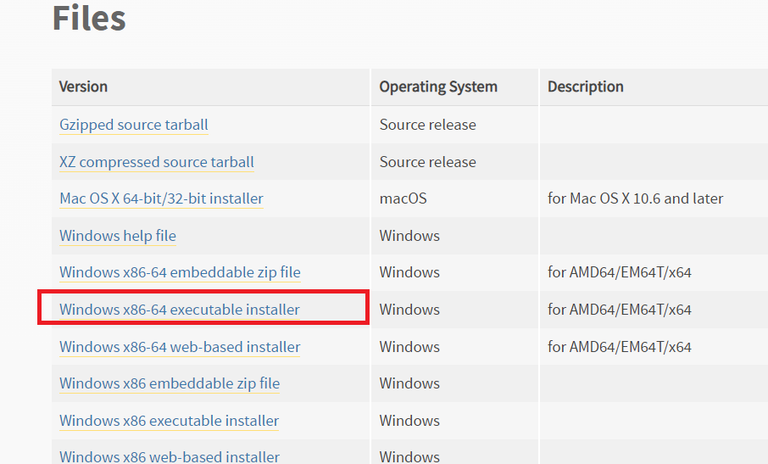Select the Operating System column header
Screen dimensions: 768x464
(438, 87)
